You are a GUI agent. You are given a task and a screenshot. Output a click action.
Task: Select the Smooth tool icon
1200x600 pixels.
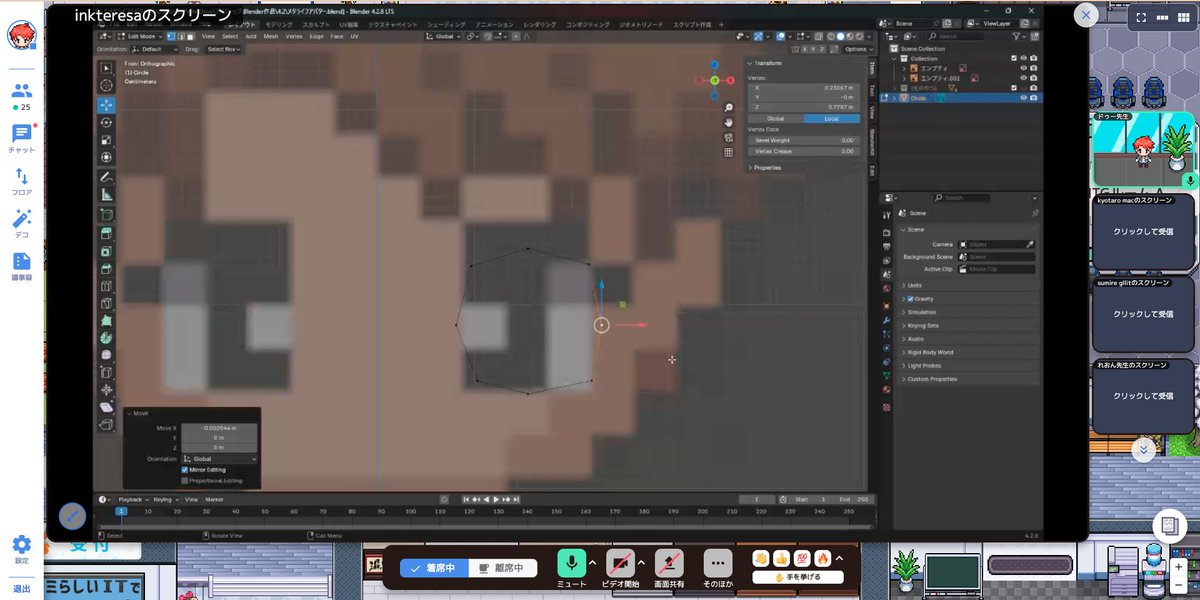coord(106,355)
